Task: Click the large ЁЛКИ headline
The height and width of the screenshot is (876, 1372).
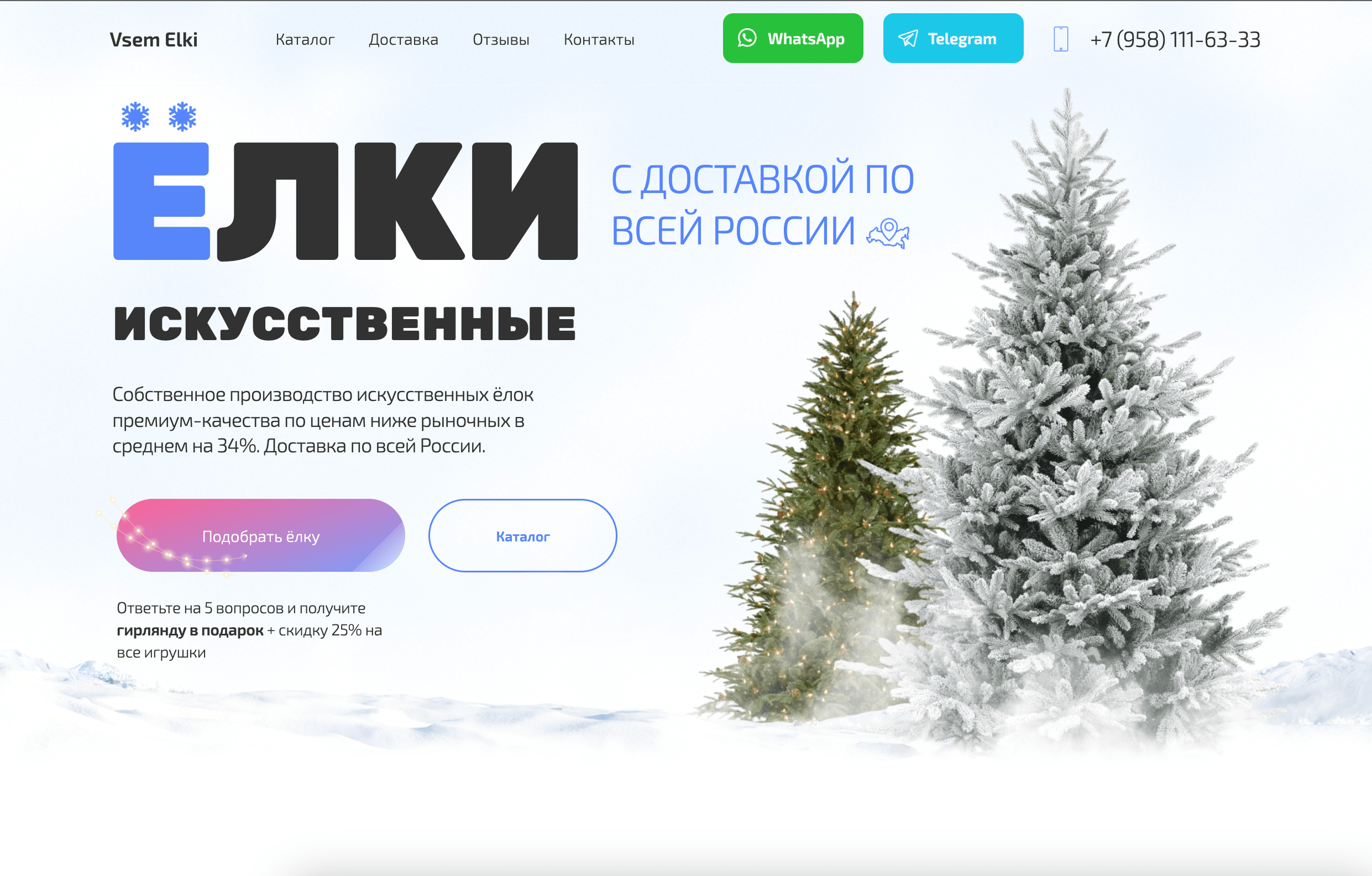Action: coord(345,201)
